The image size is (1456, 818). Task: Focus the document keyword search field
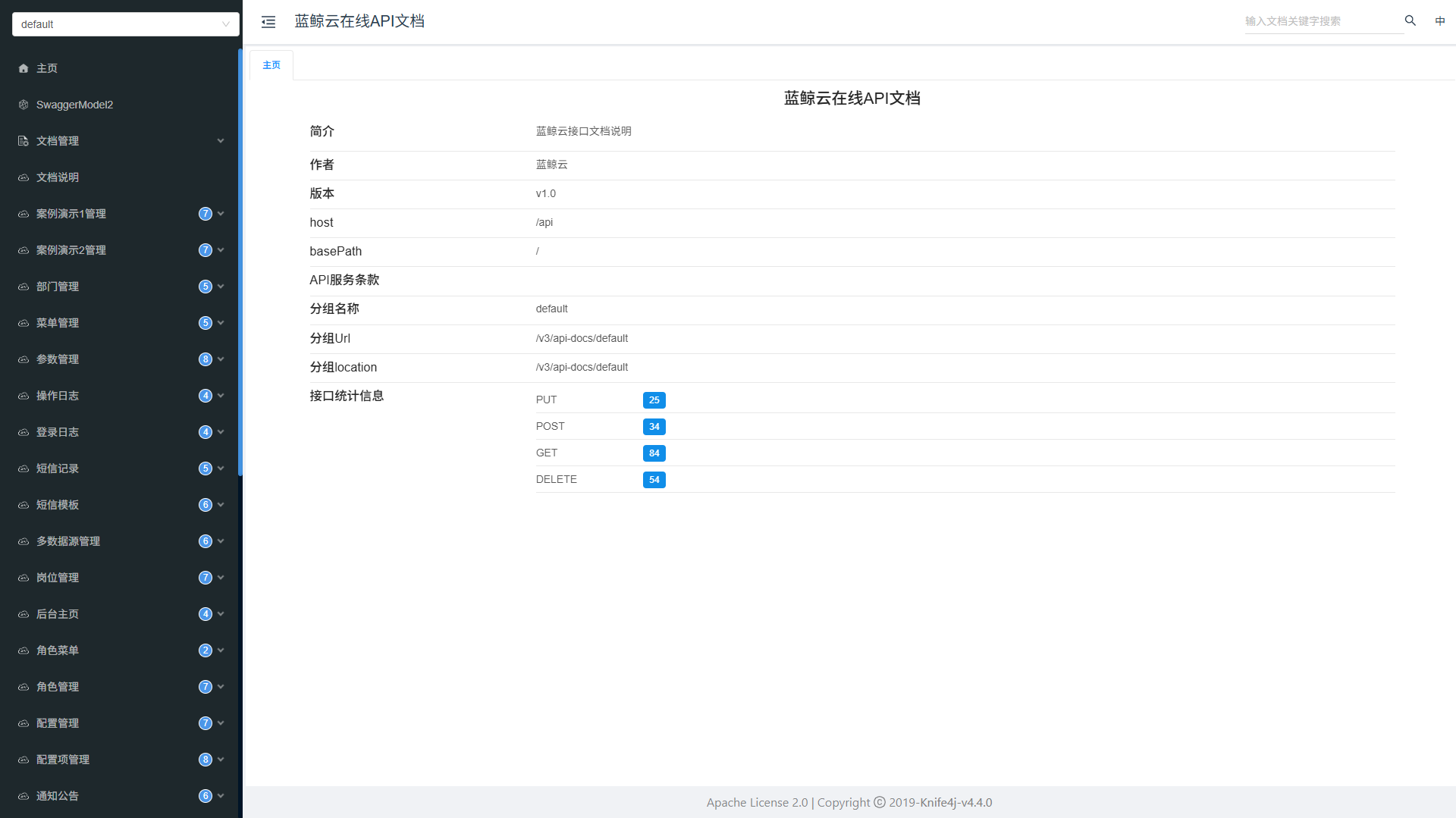[x=1323, y=21]
